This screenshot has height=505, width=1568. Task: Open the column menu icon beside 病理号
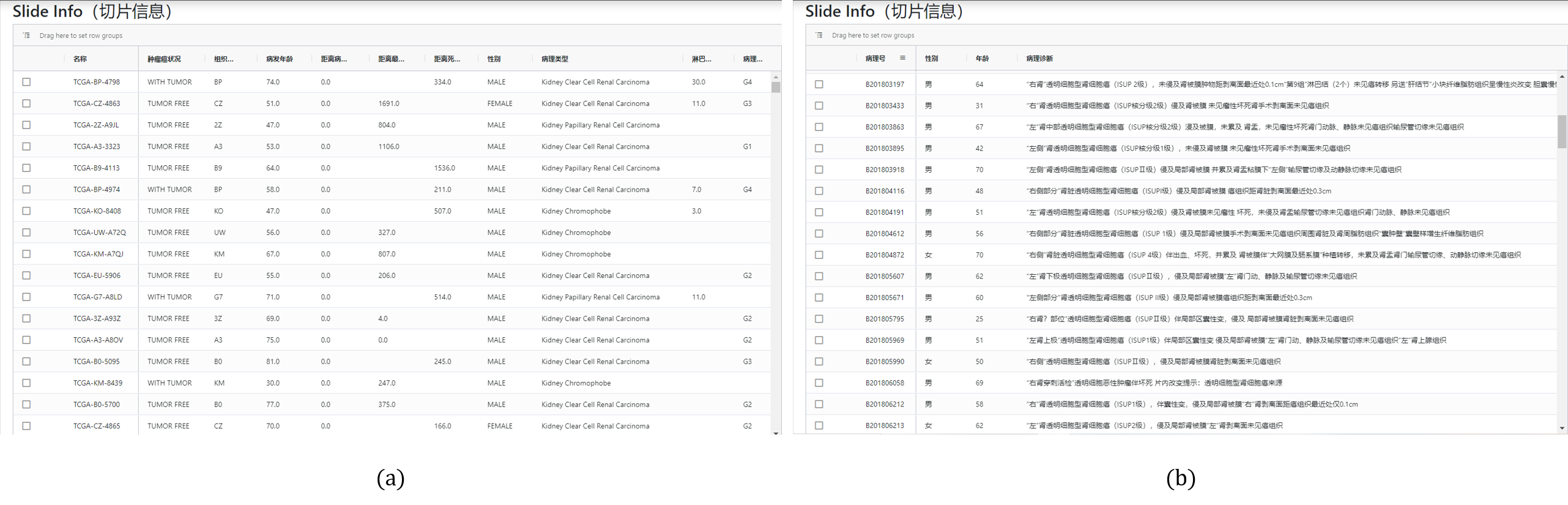(902, 58)
